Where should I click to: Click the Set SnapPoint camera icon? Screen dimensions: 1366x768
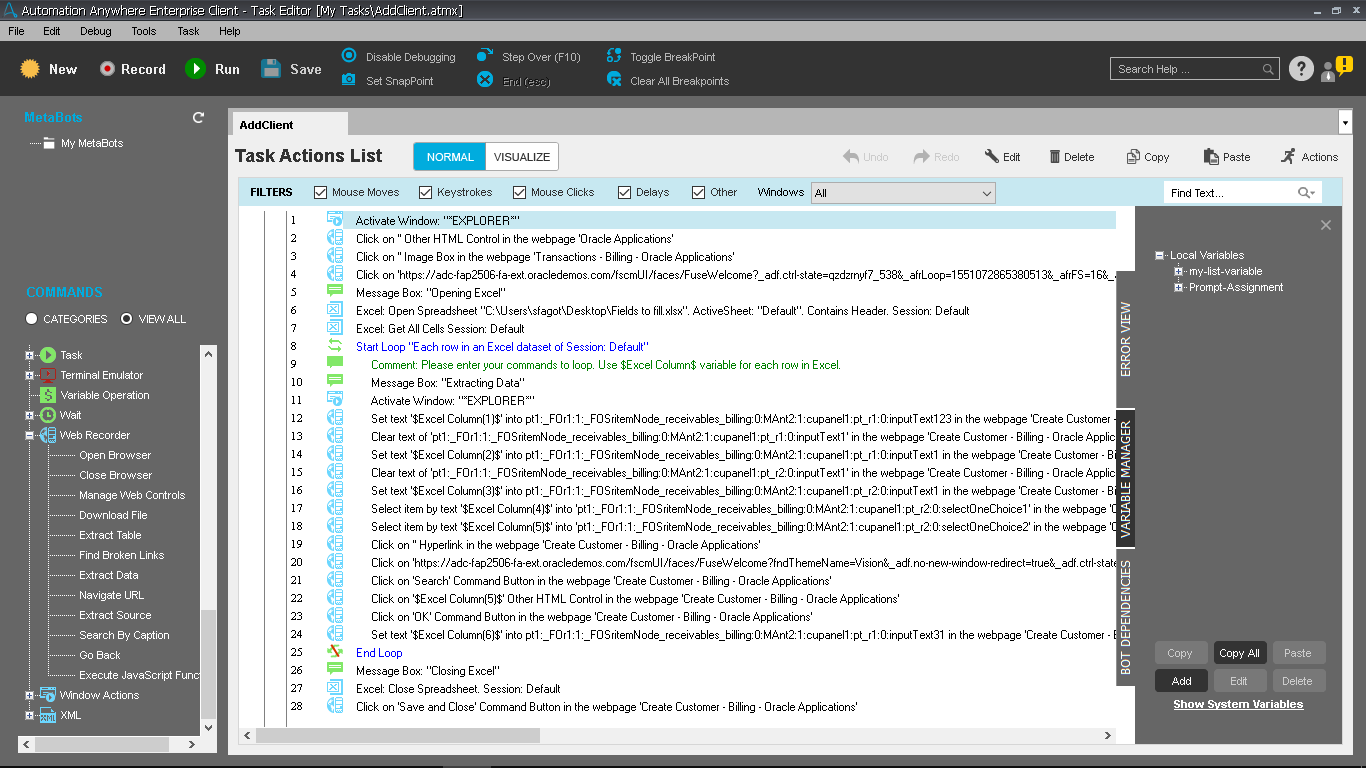348,80
